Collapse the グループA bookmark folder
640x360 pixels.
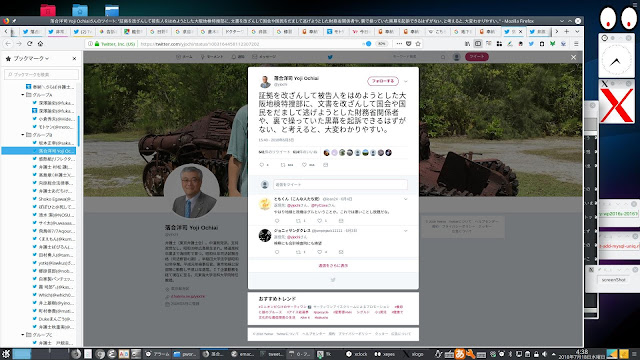coord(23,95)
